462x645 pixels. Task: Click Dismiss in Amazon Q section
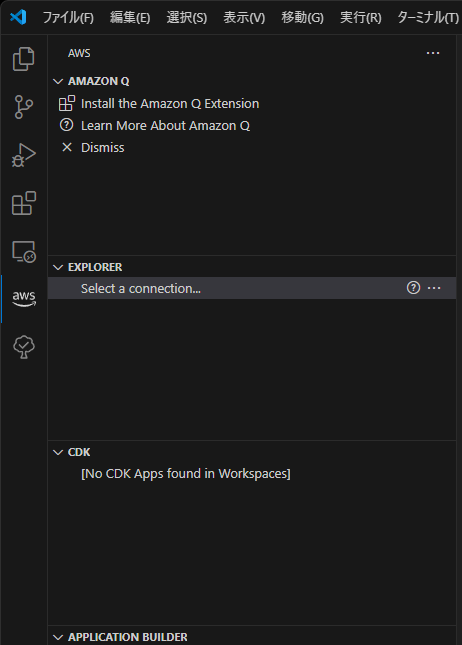(102, 148)
